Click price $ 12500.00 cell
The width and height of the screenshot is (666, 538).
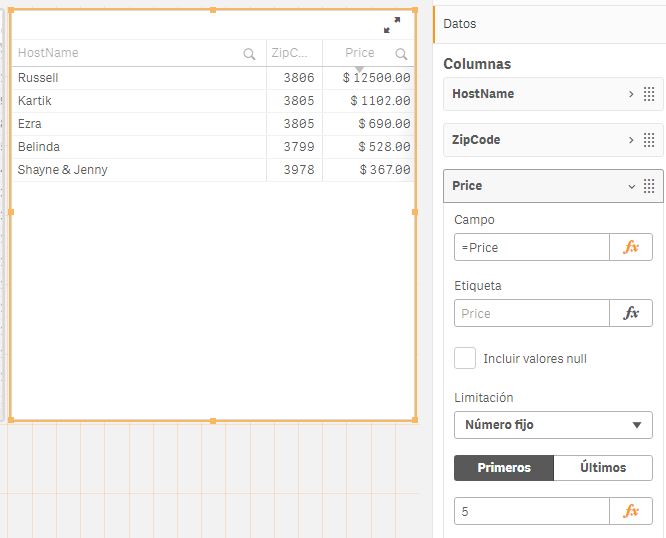(x=368, y=78)
